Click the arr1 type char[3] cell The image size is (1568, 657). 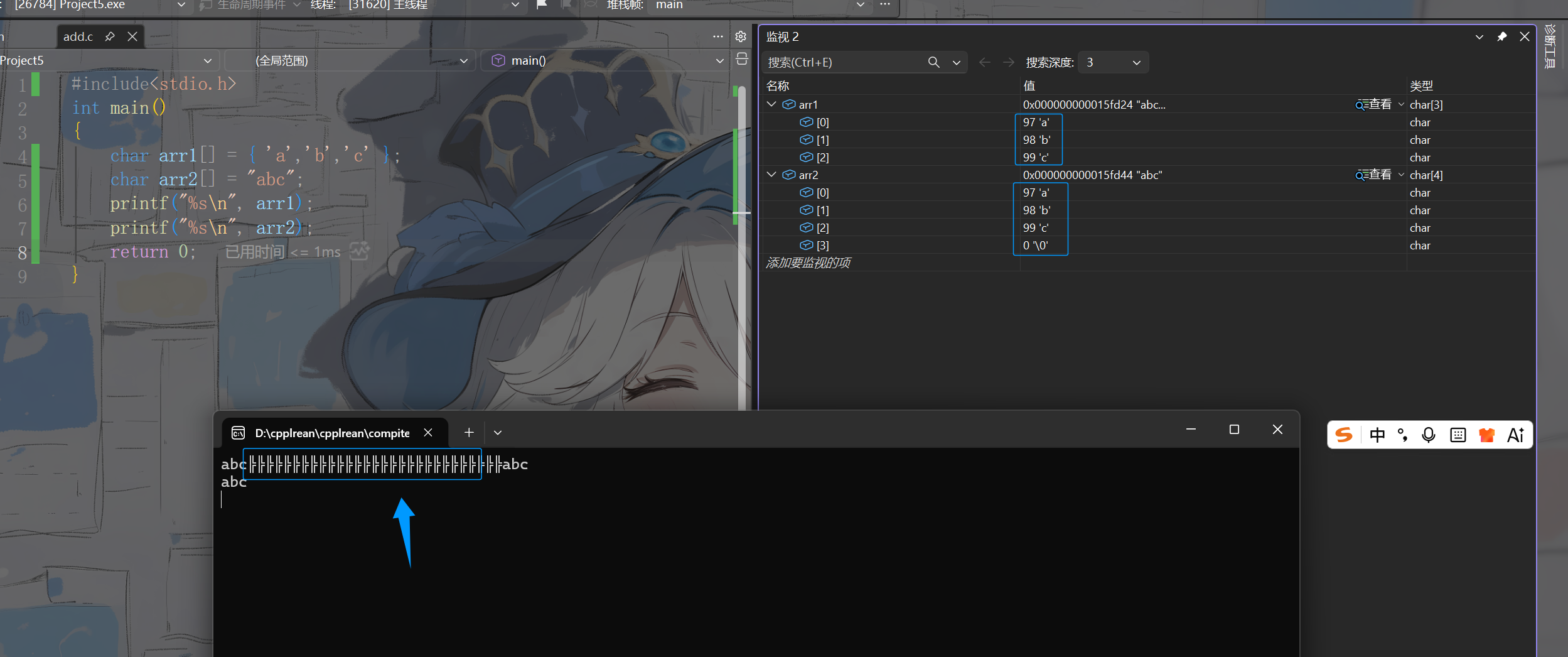coord(1426,105)
